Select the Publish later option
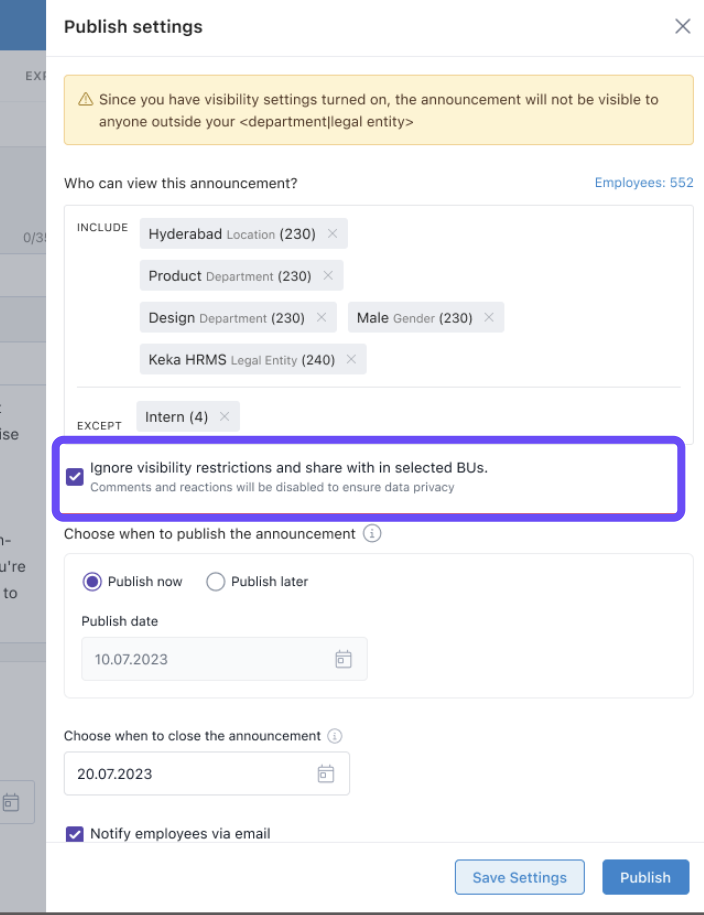 point(215,582)
